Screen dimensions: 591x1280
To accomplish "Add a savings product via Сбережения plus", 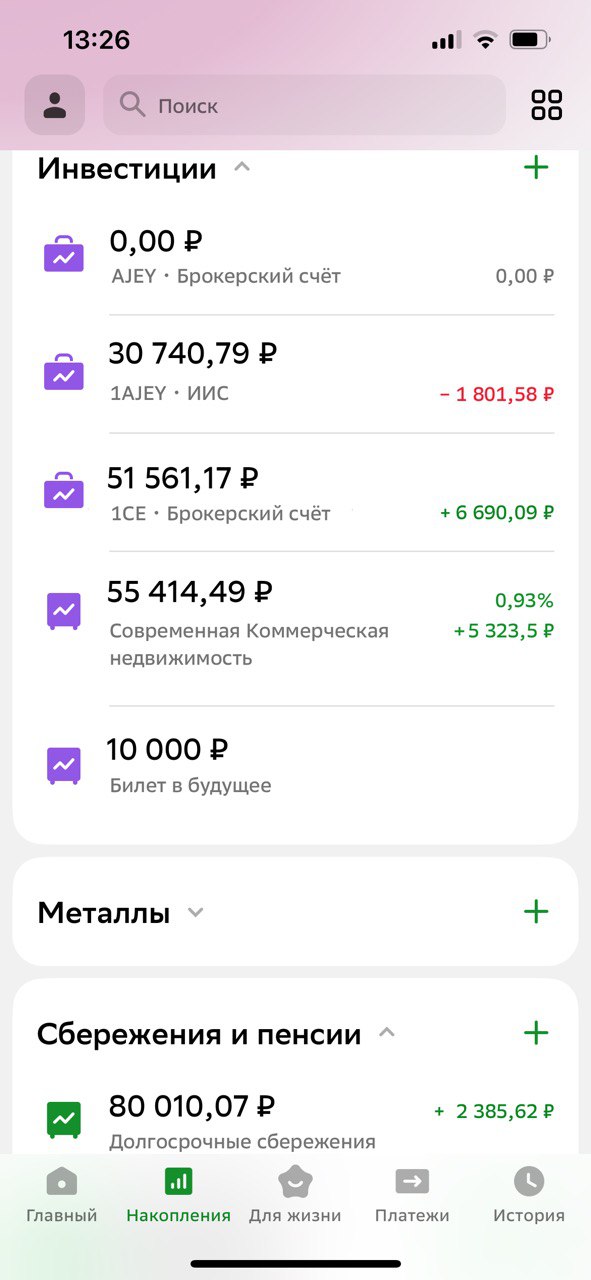I will [x=536, y=1031].
